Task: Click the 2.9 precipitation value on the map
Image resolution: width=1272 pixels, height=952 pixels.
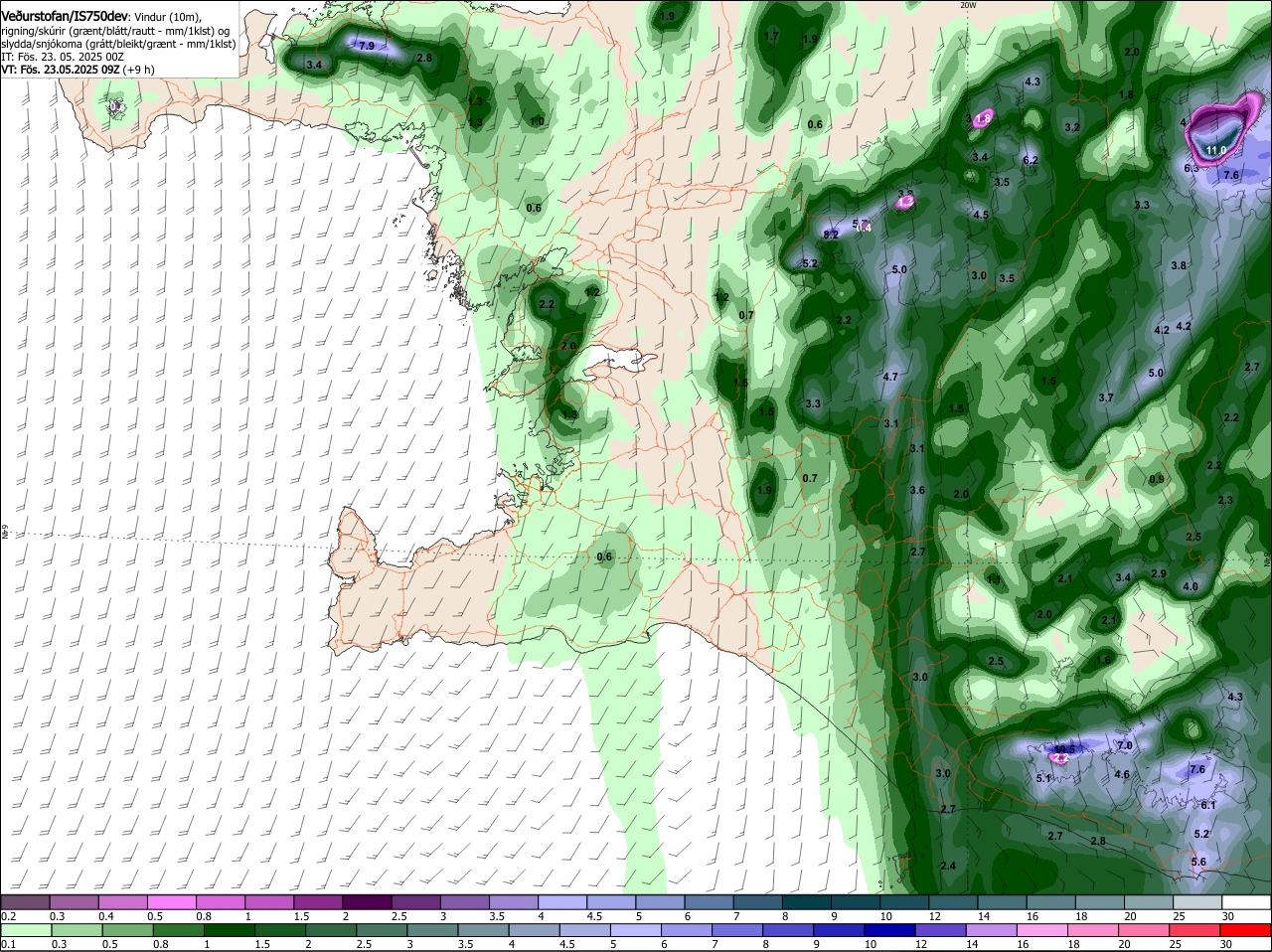Action: tap(1159, 573)
